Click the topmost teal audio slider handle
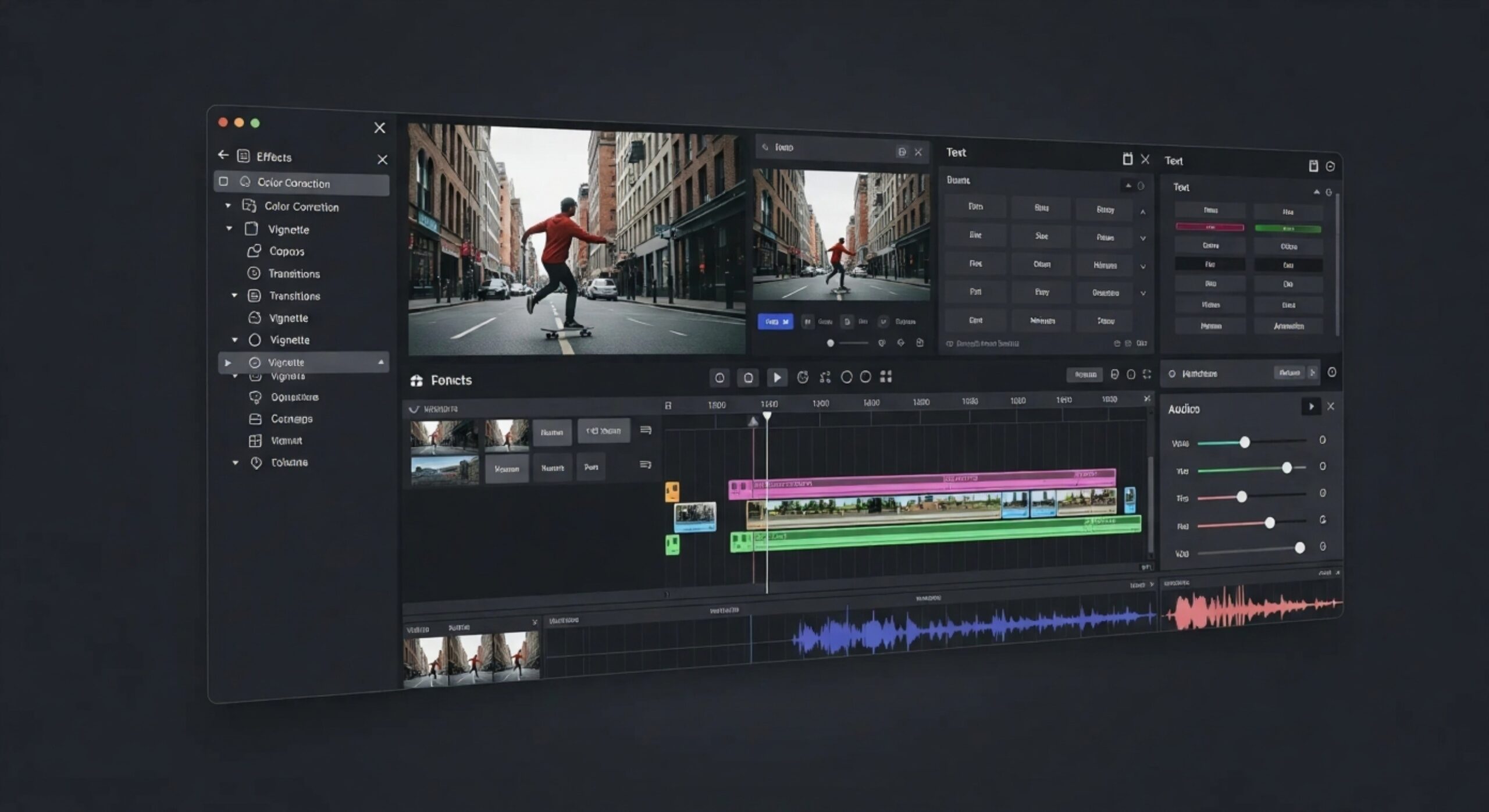The width and height of the screenshot is (1489, 812). (1244, 442)
